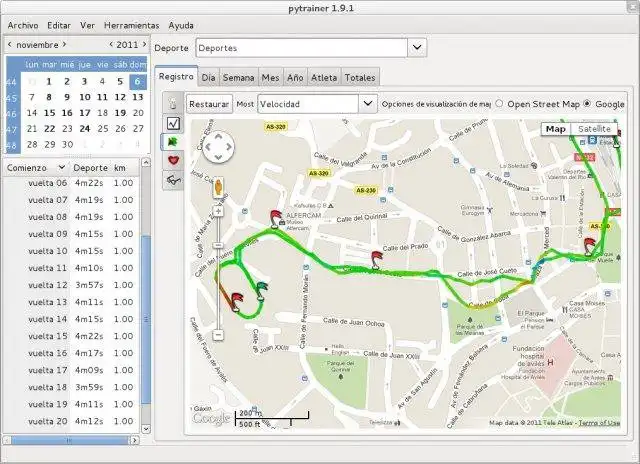
Task: Select Open Street Map radio button
Action: coord(499,104)
